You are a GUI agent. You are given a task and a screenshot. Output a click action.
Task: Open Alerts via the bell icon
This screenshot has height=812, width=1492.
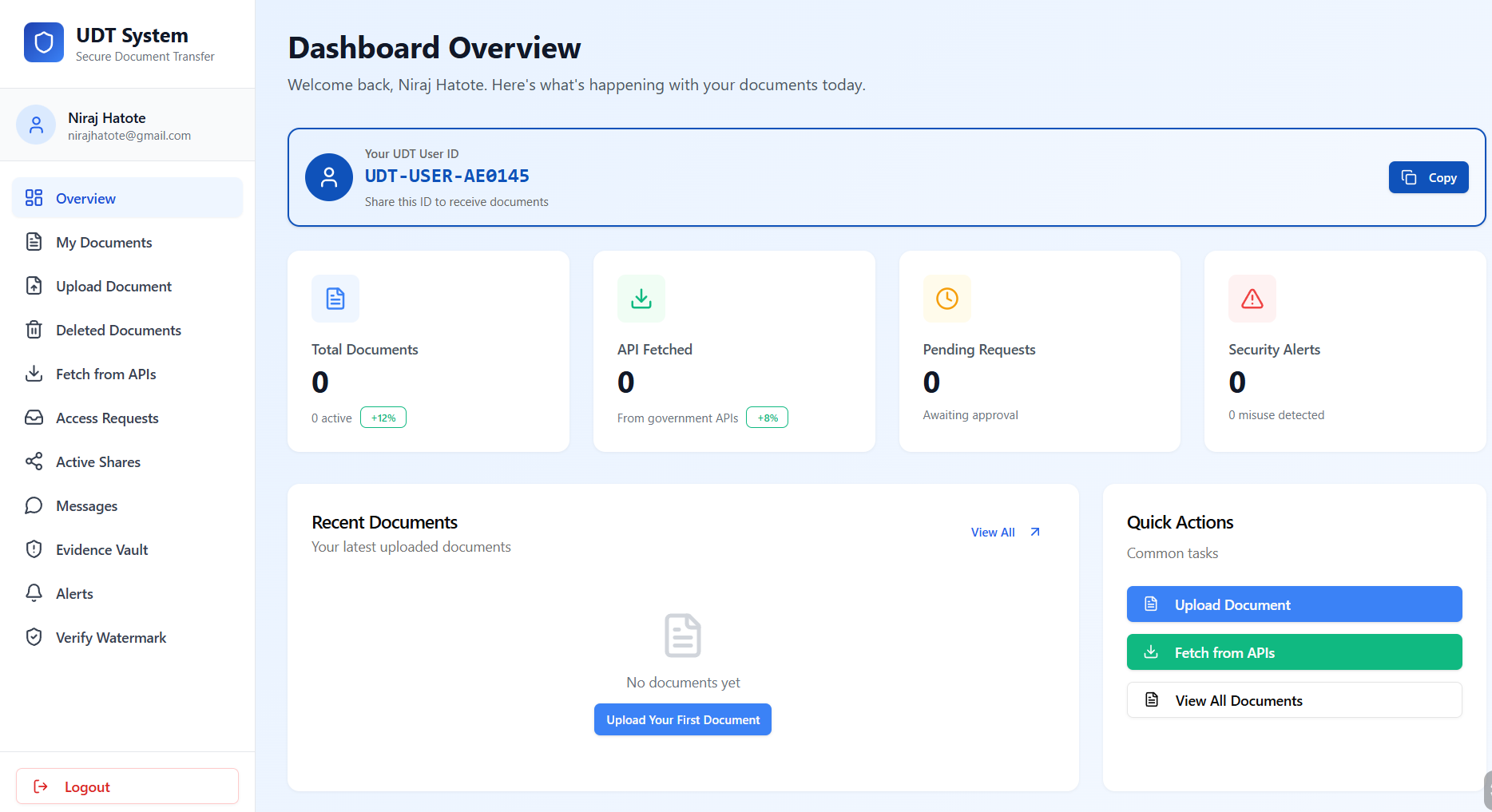(x=34, y=593)
